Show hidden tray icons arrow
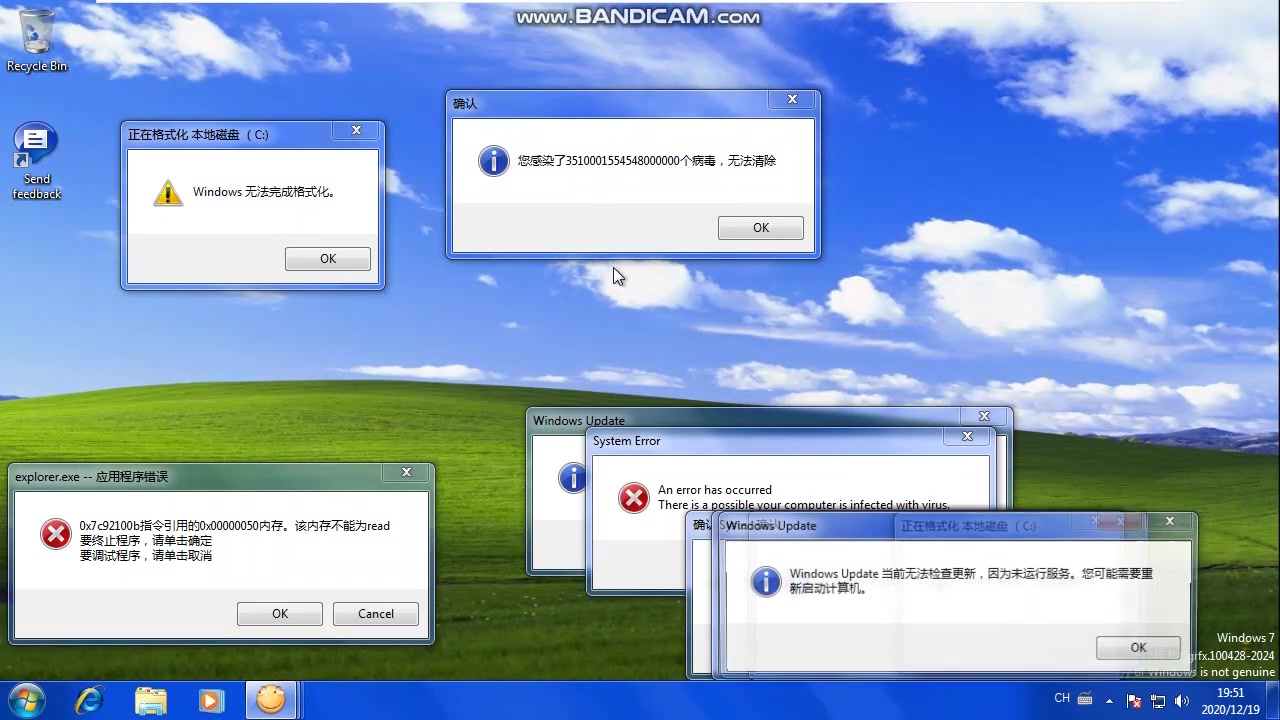 click(1109, 701)
